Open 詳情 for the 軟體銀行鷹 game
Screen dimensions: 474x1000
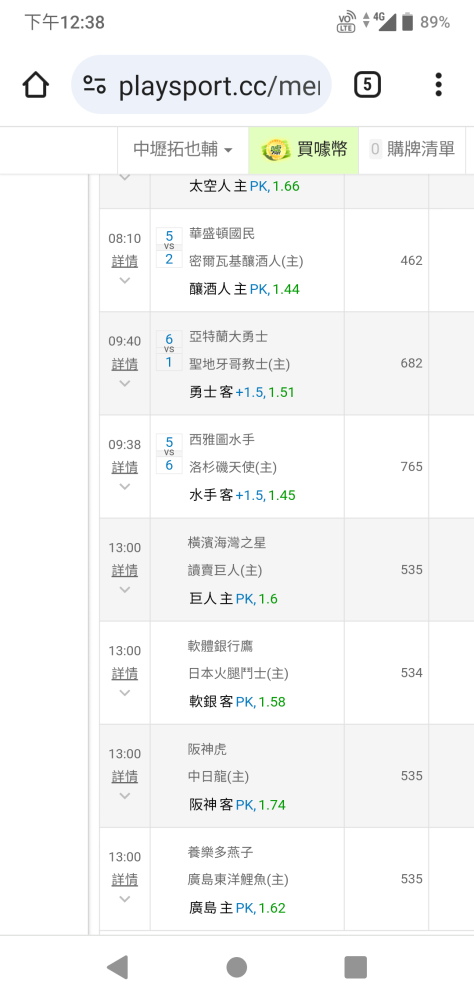point(125,673)
